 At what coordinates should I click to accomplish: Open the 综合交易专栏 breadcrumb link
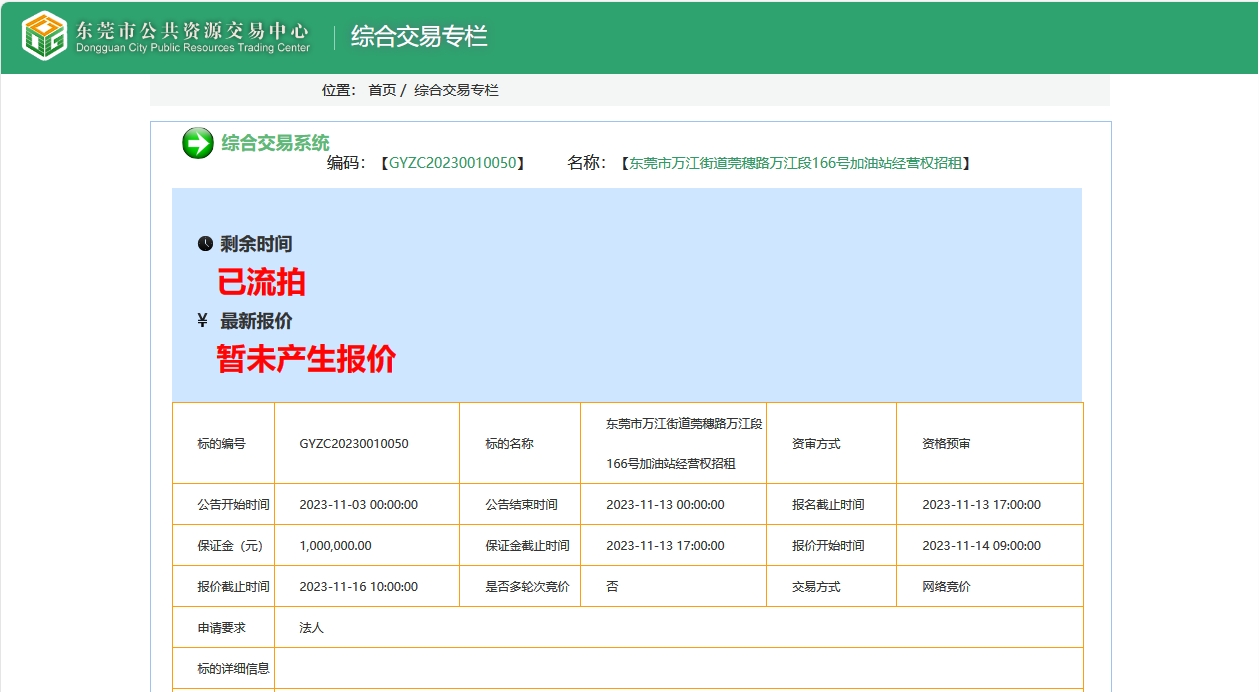(456, 90)
